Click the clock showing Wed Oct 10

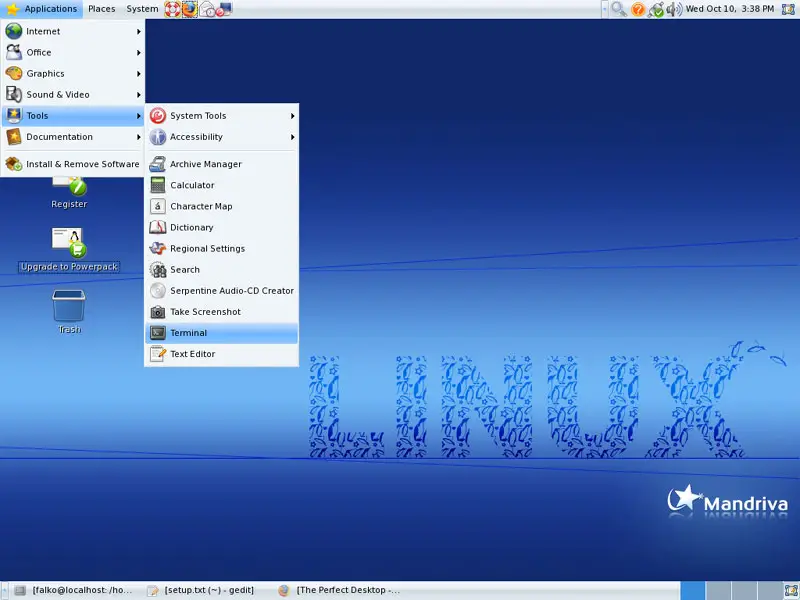(730, 9)
